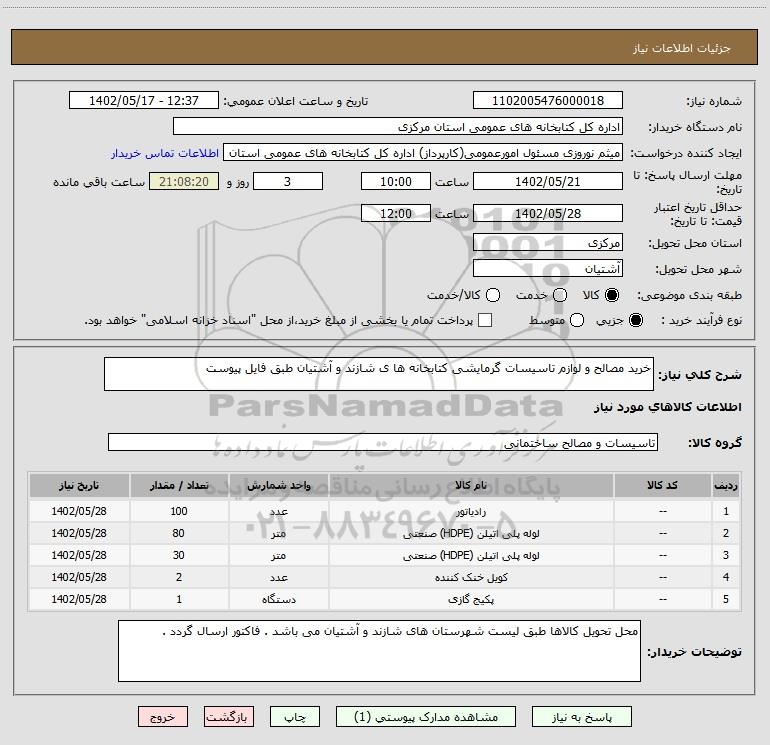Viewport: 770px width, 745px height.
Task: Click the تعداد / مقدار column header
Action: [179, 485]
